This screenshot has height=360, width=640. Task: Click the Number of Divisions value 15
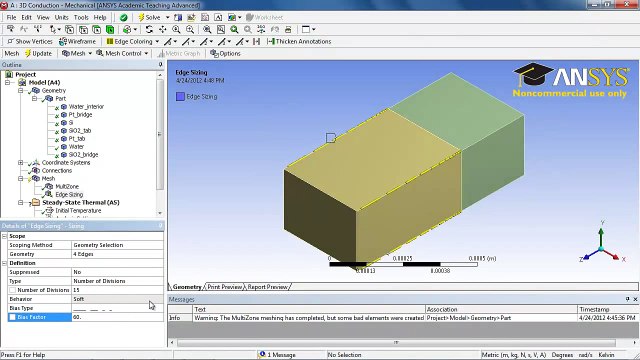pos(118,290)
